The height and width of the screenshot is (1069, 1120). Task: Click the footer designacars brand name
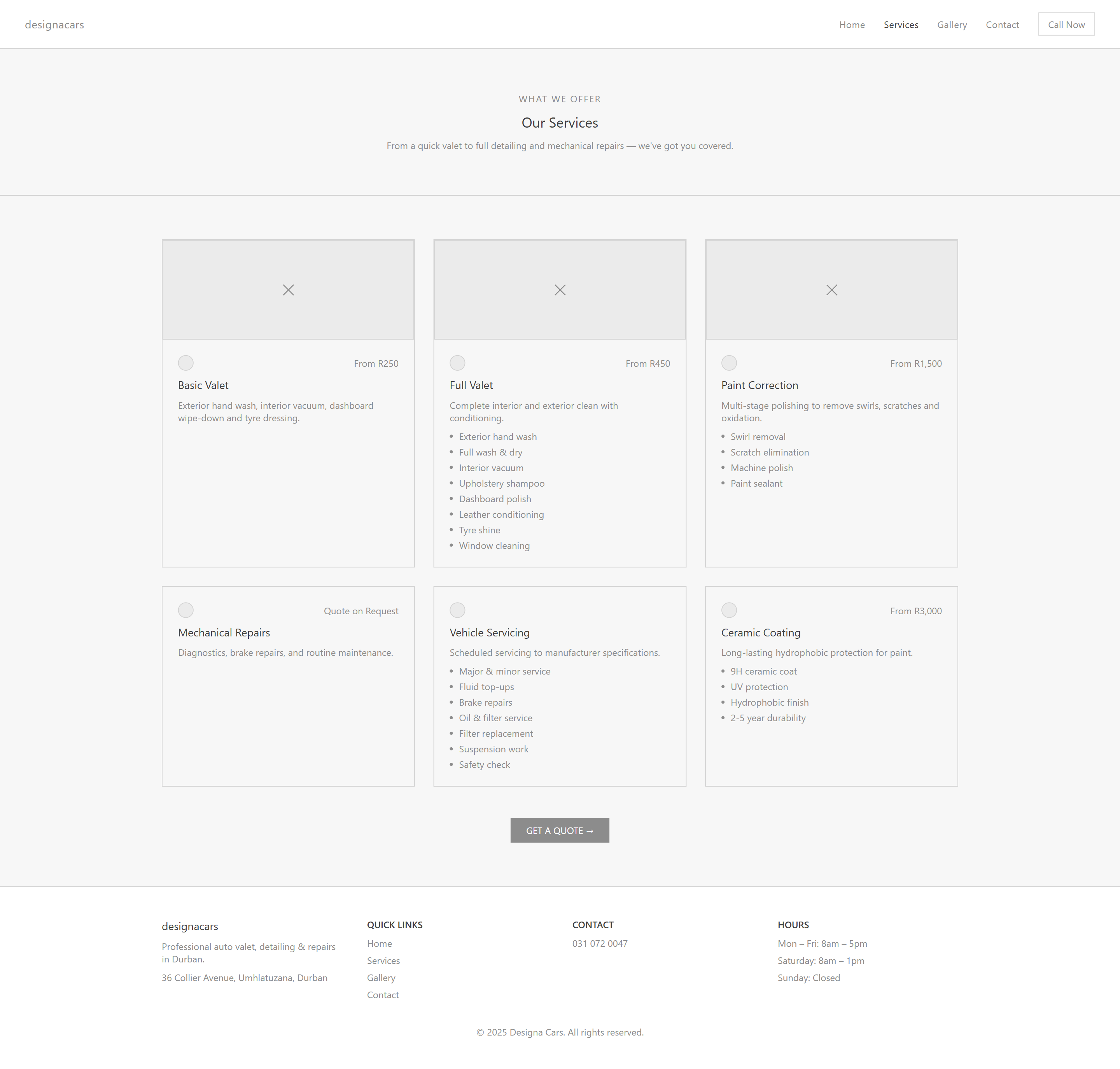pyautogui.click(x=190, y=927)
